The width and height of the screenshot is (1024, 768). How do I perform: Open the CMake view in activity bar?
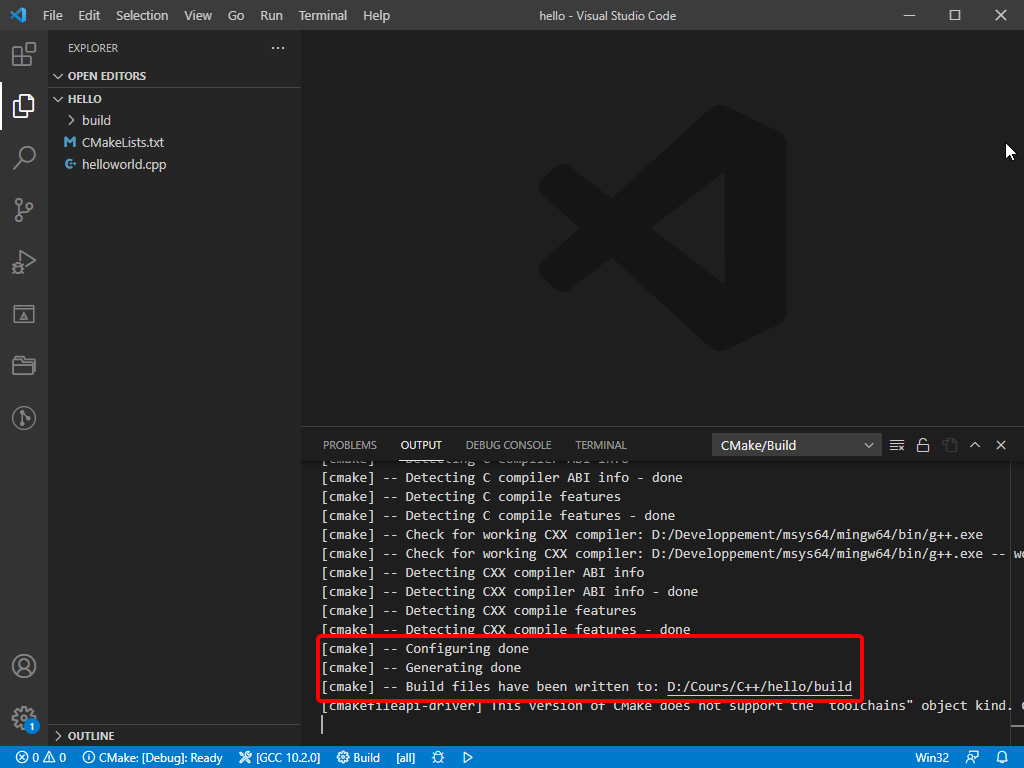tap(24, 314)
